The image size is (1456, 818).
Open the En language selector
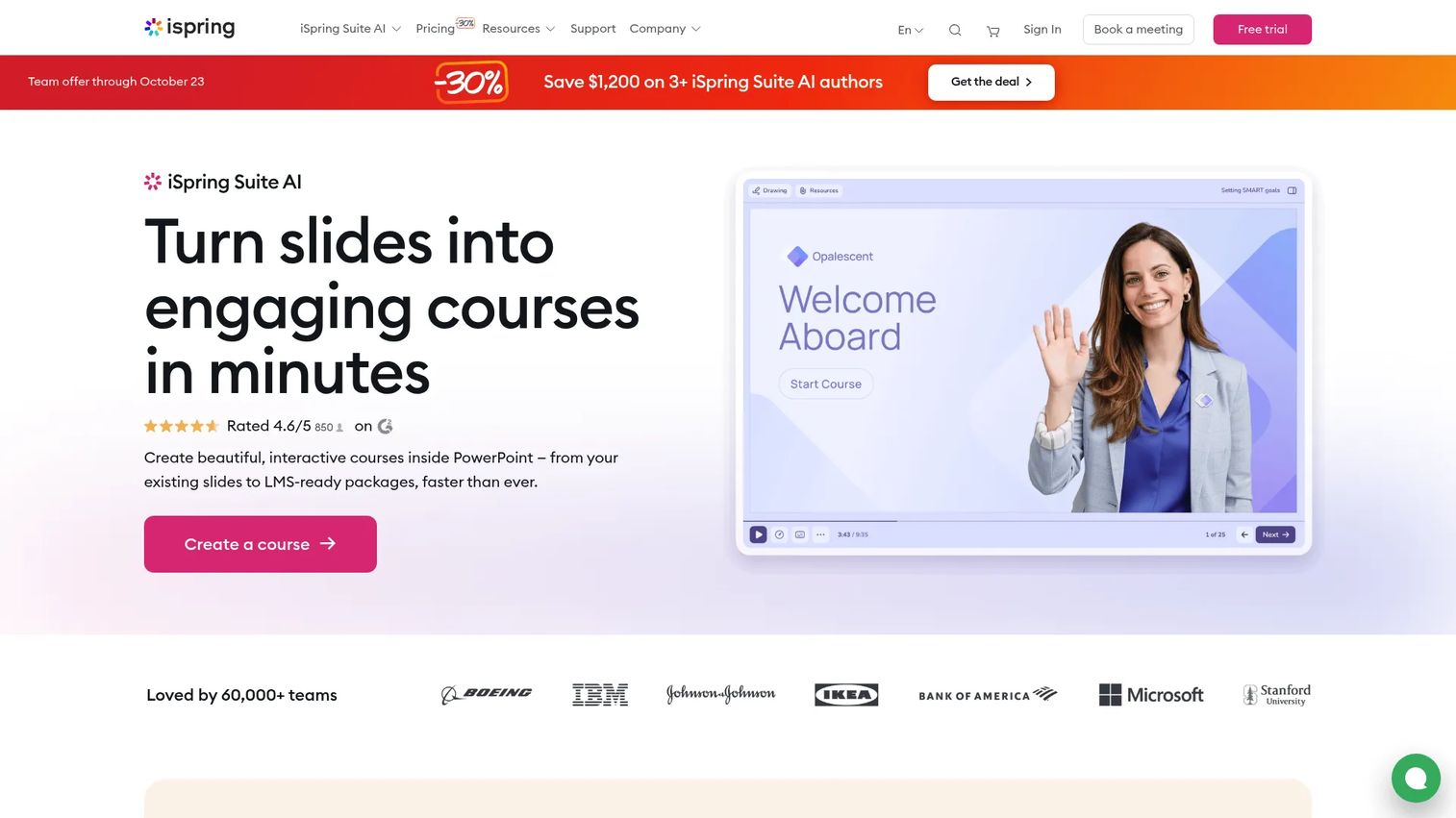click(x=910, y=30)
